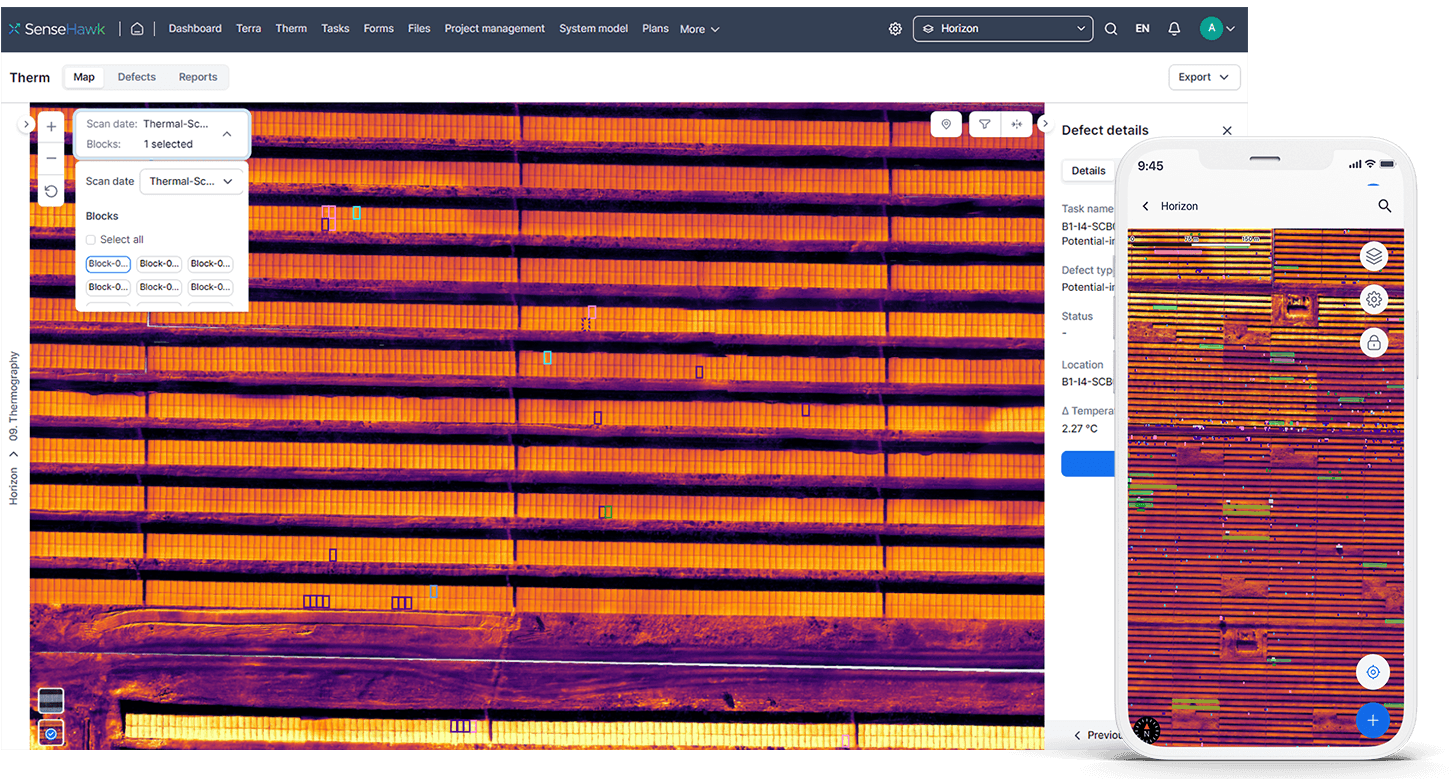Toggle the first Block-0 chip selection
The height and width of the screenshot is (782, 1452).
[108, 264]
